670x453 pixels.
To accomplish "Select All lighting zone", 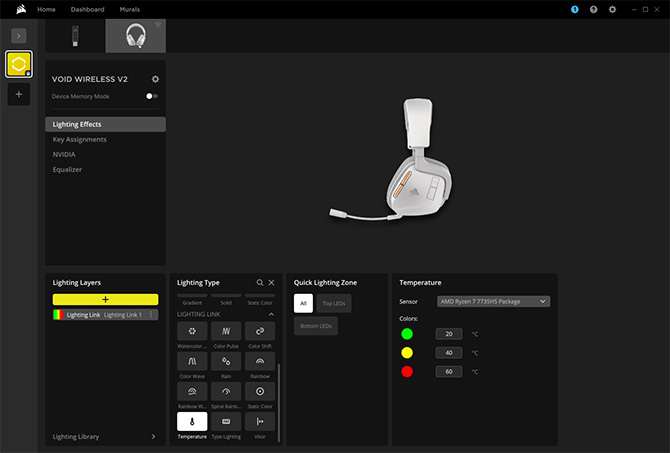I will point(303,303).
